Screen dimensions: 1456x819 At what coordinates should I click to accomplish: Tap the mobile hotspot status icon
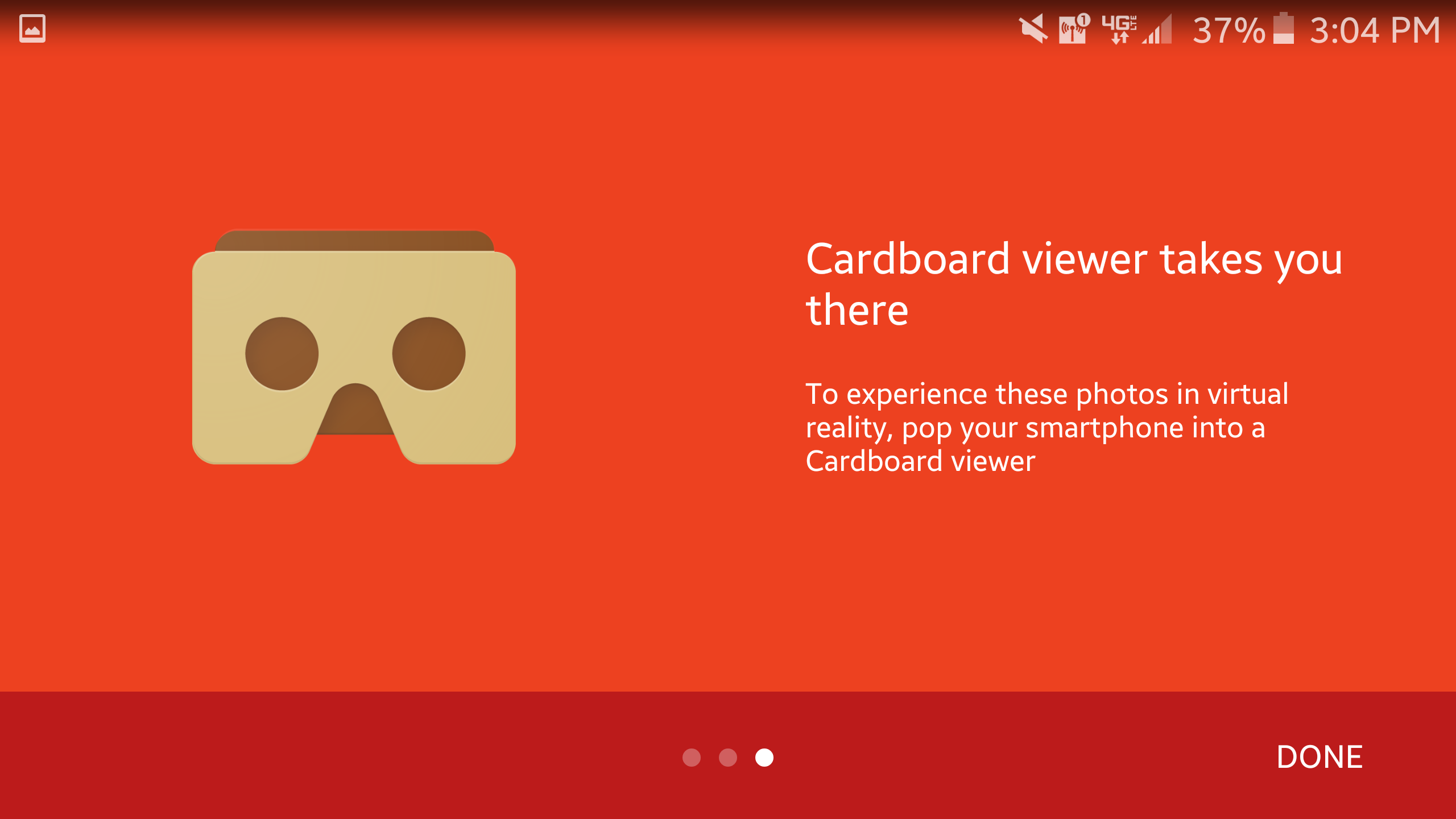coord(1073,28)
